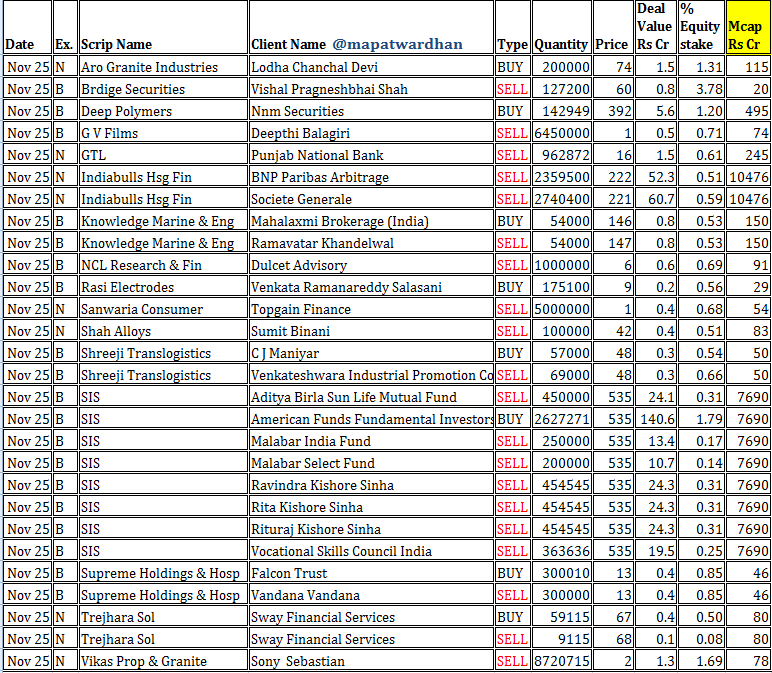
Task: Click the 'Price' column header
Action: (613, 27)
